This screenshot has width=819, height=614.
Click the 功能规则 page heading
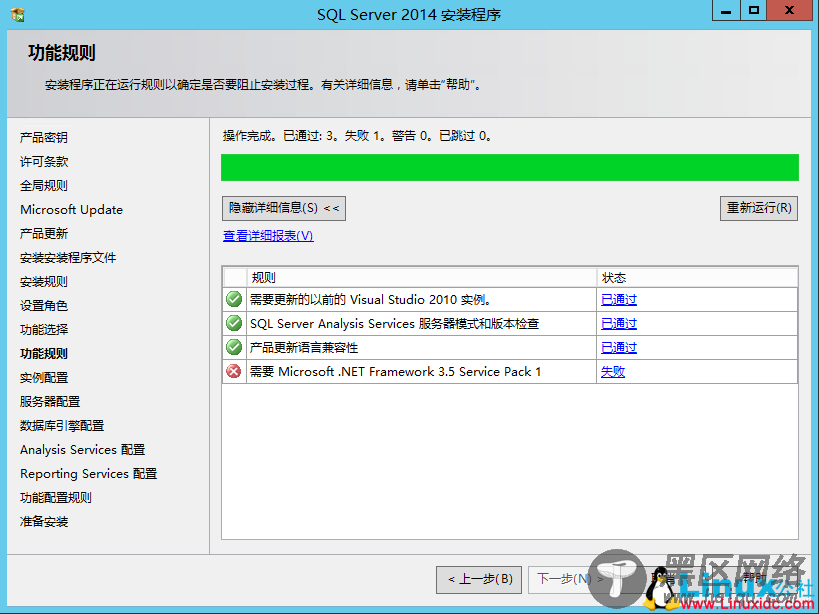click(62, 53)
